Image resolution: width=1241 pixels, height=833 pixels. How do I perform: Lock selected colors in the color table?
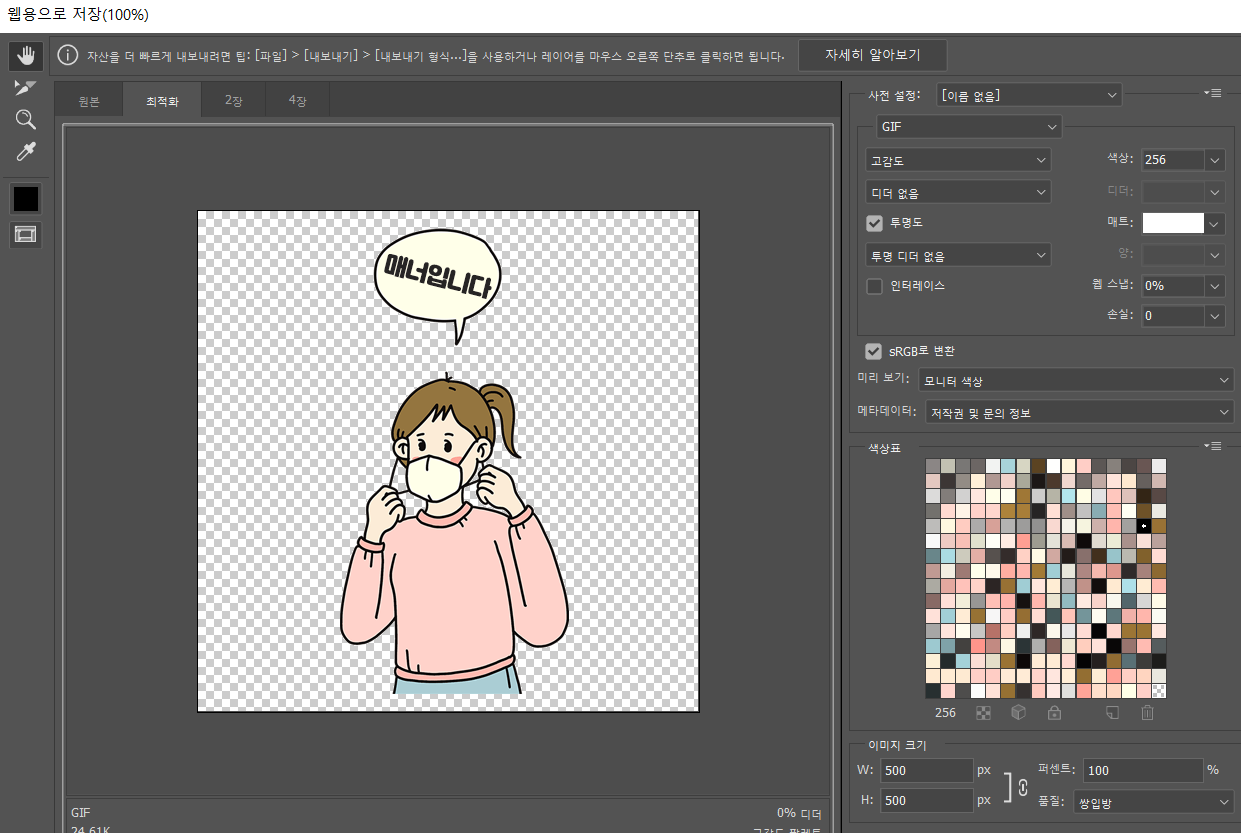1055,712
